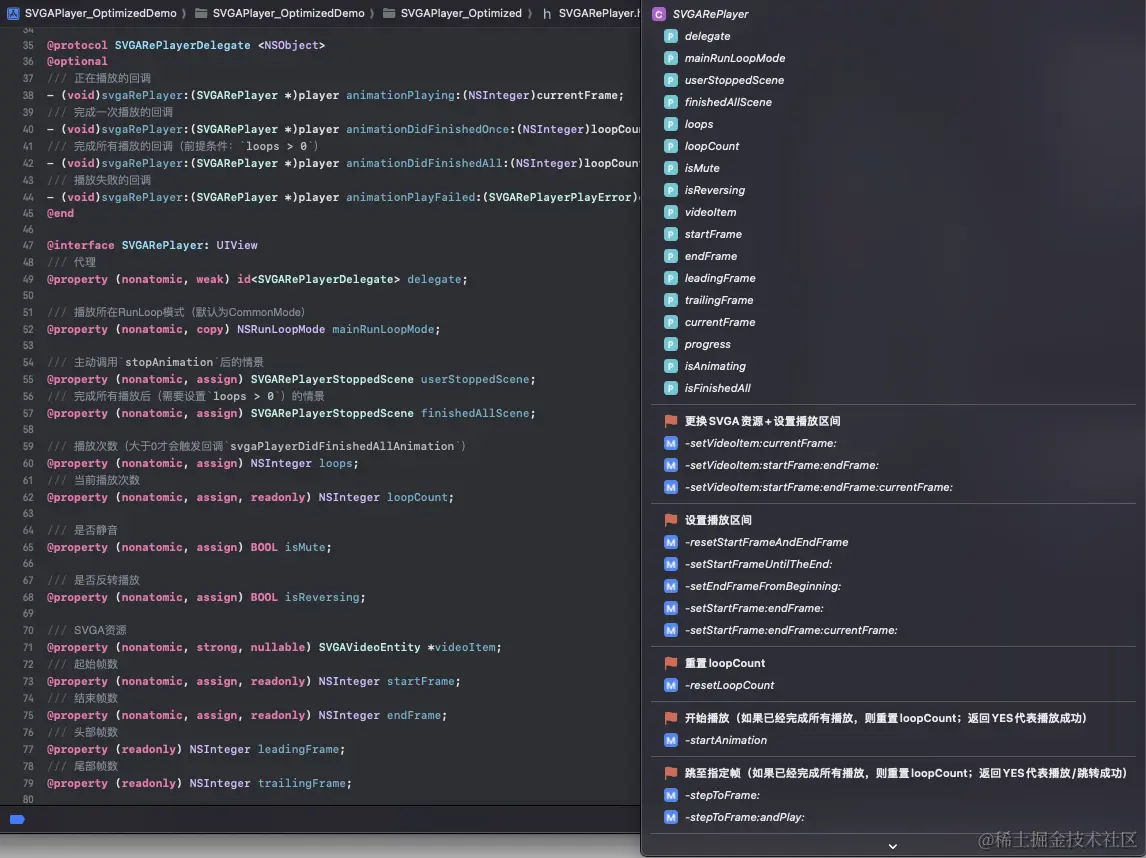
Task: Click the @optional keyword on line 36
Action: 77,61
